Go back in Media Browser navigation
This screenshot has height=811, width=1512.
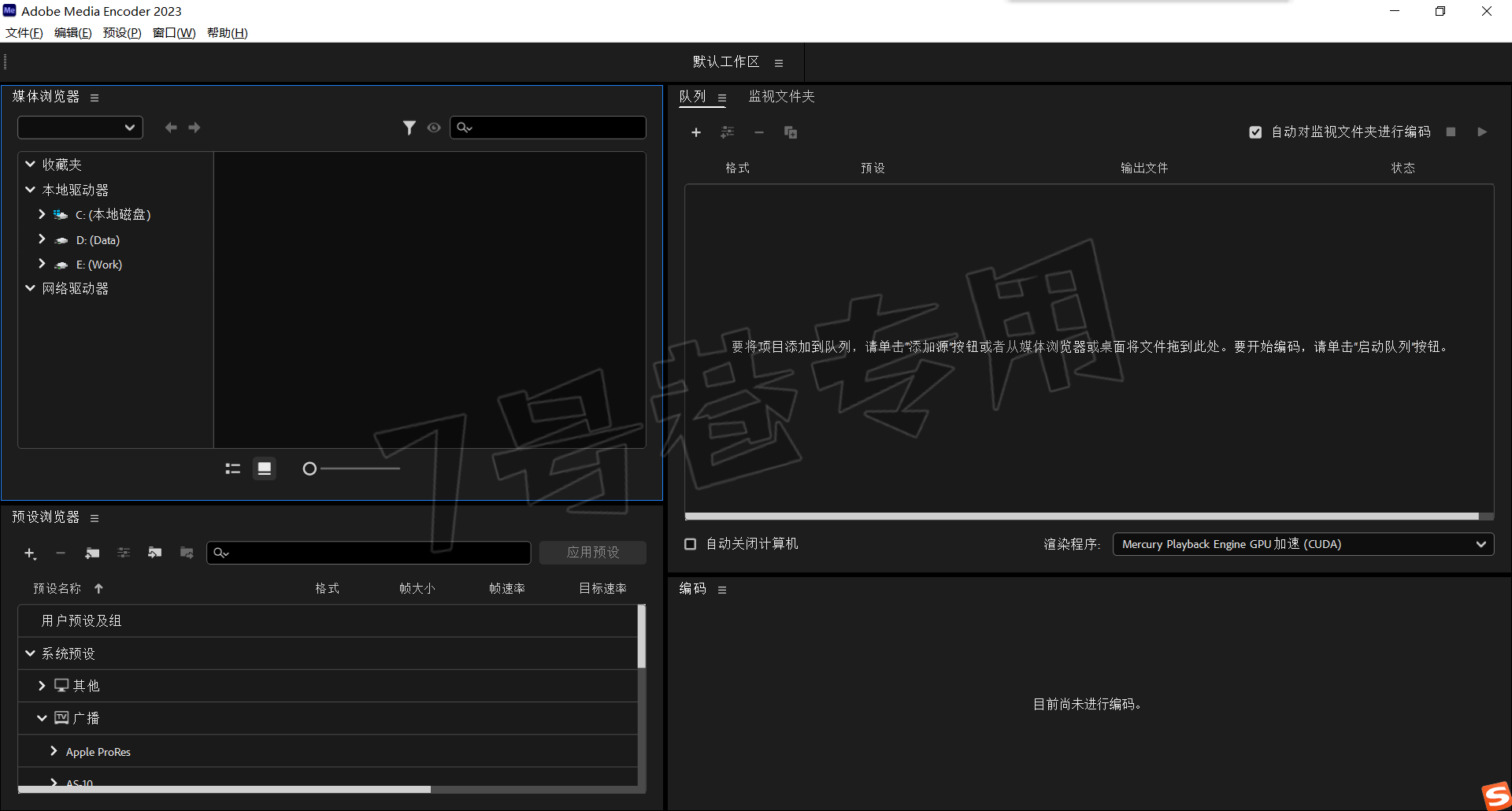[171, 128]
